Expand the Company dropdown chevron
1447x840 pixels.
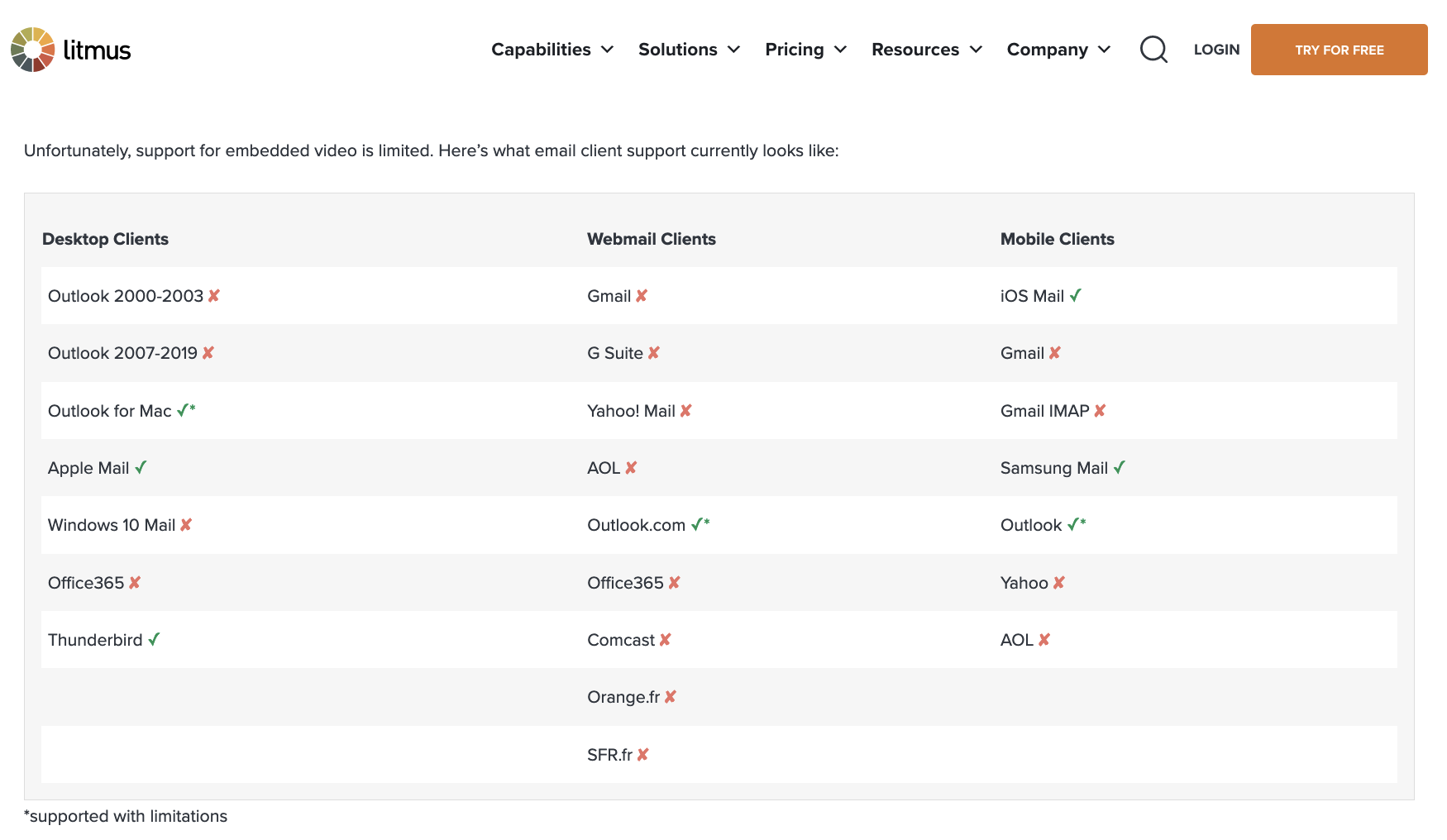(x=1104, y=50)
